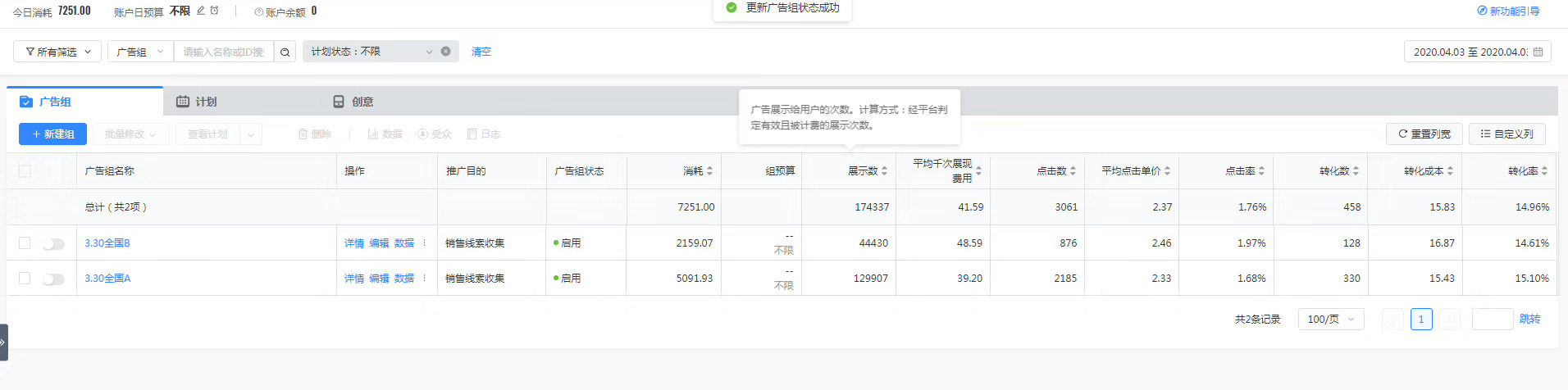Click the 新建组 button
This screenshot has width=1568, height=390.
tap(52, 134)
